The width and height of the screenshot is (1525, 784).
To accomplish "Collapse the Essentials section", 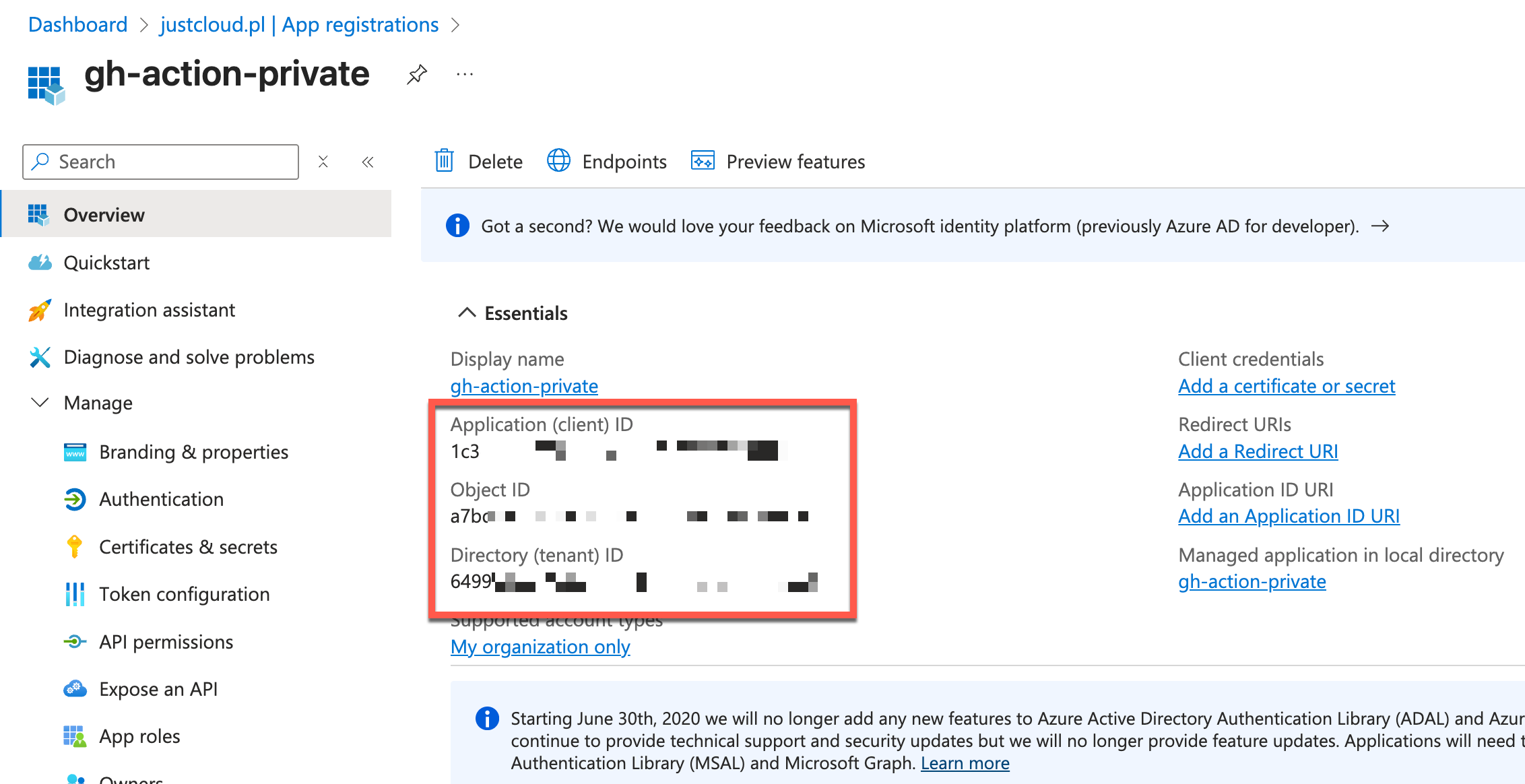I will pos(467,313).
